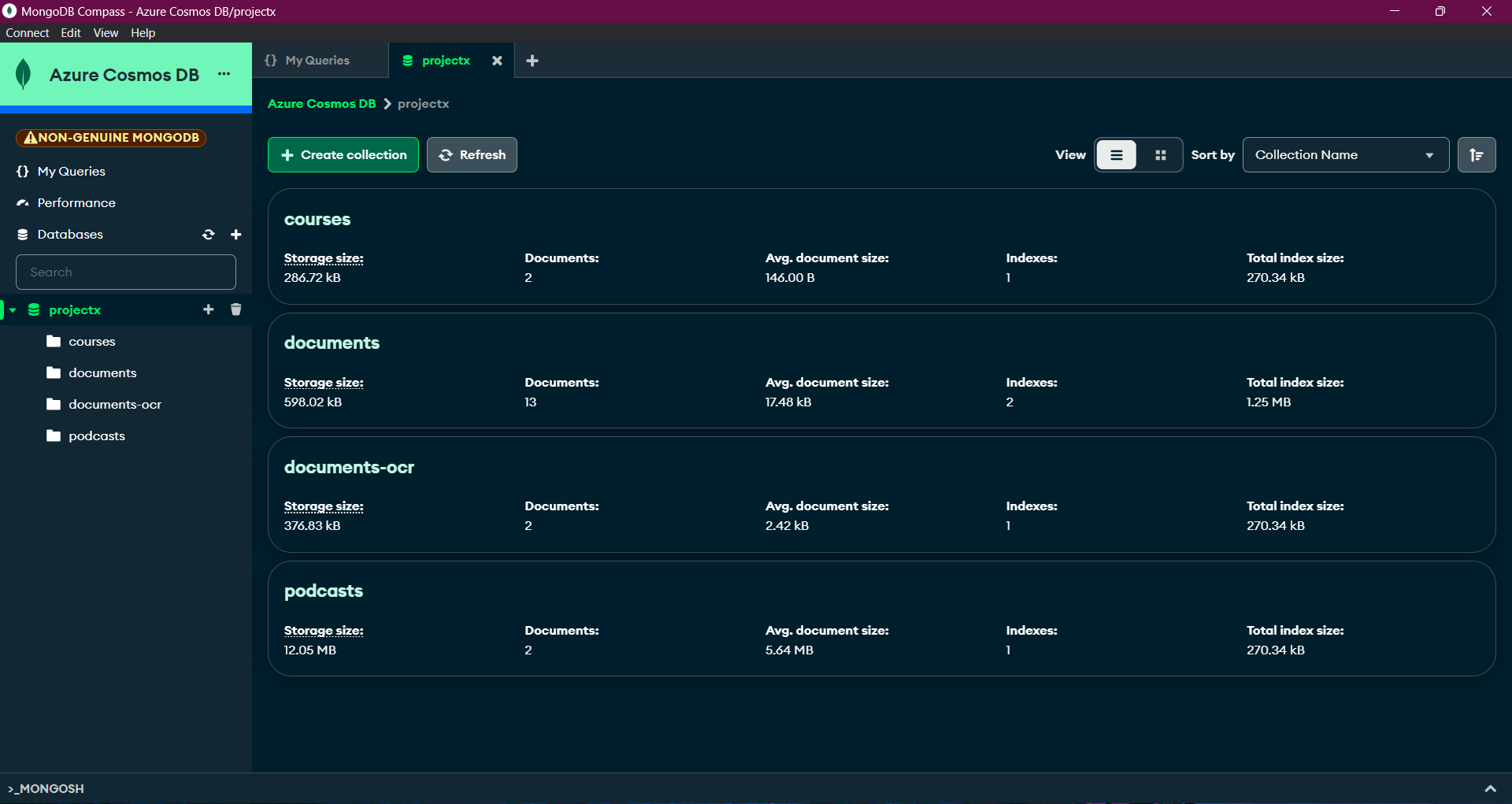
Task: Toggle sort direction button
Action: pyautogui.click(x=1477, y=155)
